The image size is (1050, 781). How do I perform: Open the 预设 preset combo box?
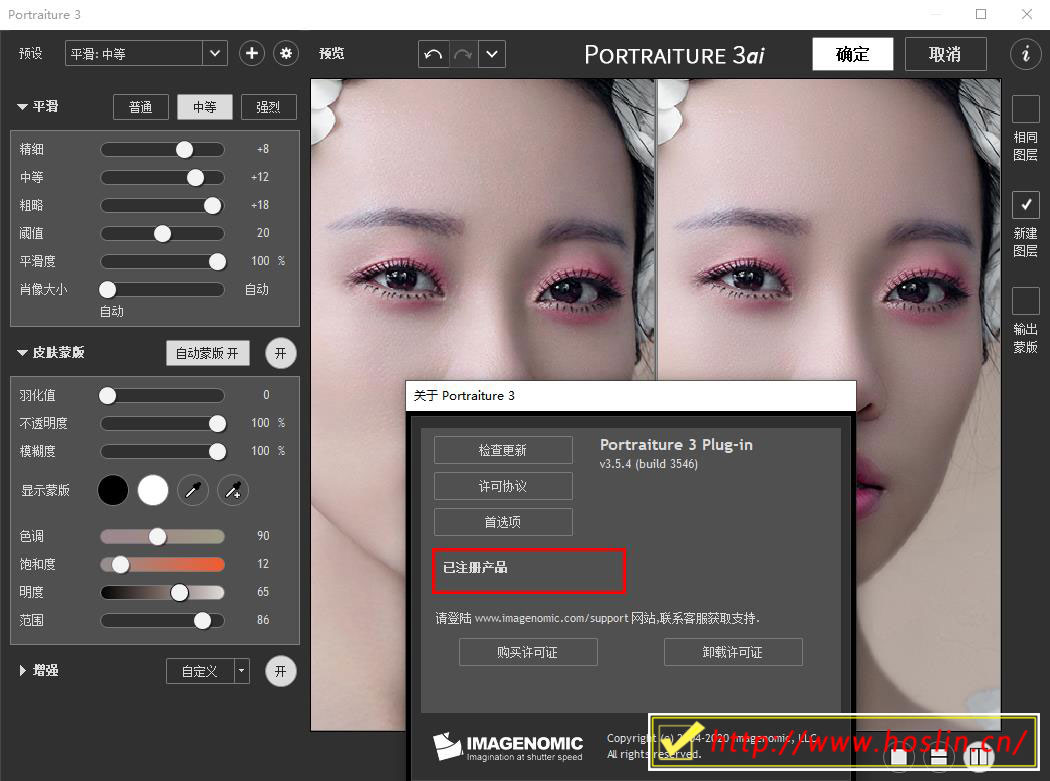point(146,54)
